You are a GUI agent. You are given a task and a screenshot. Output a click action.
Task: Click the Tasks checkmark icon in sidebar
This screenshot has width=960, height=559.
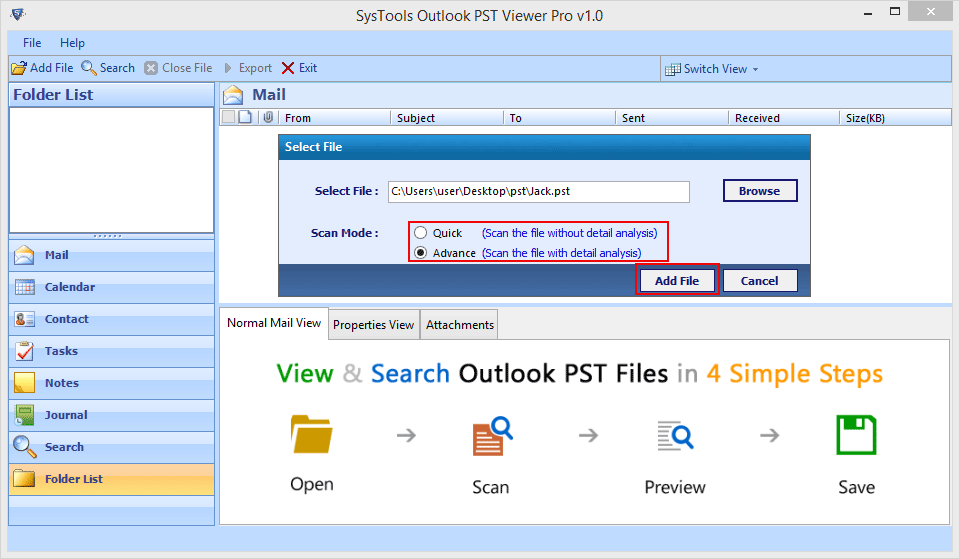click(24, 351)
